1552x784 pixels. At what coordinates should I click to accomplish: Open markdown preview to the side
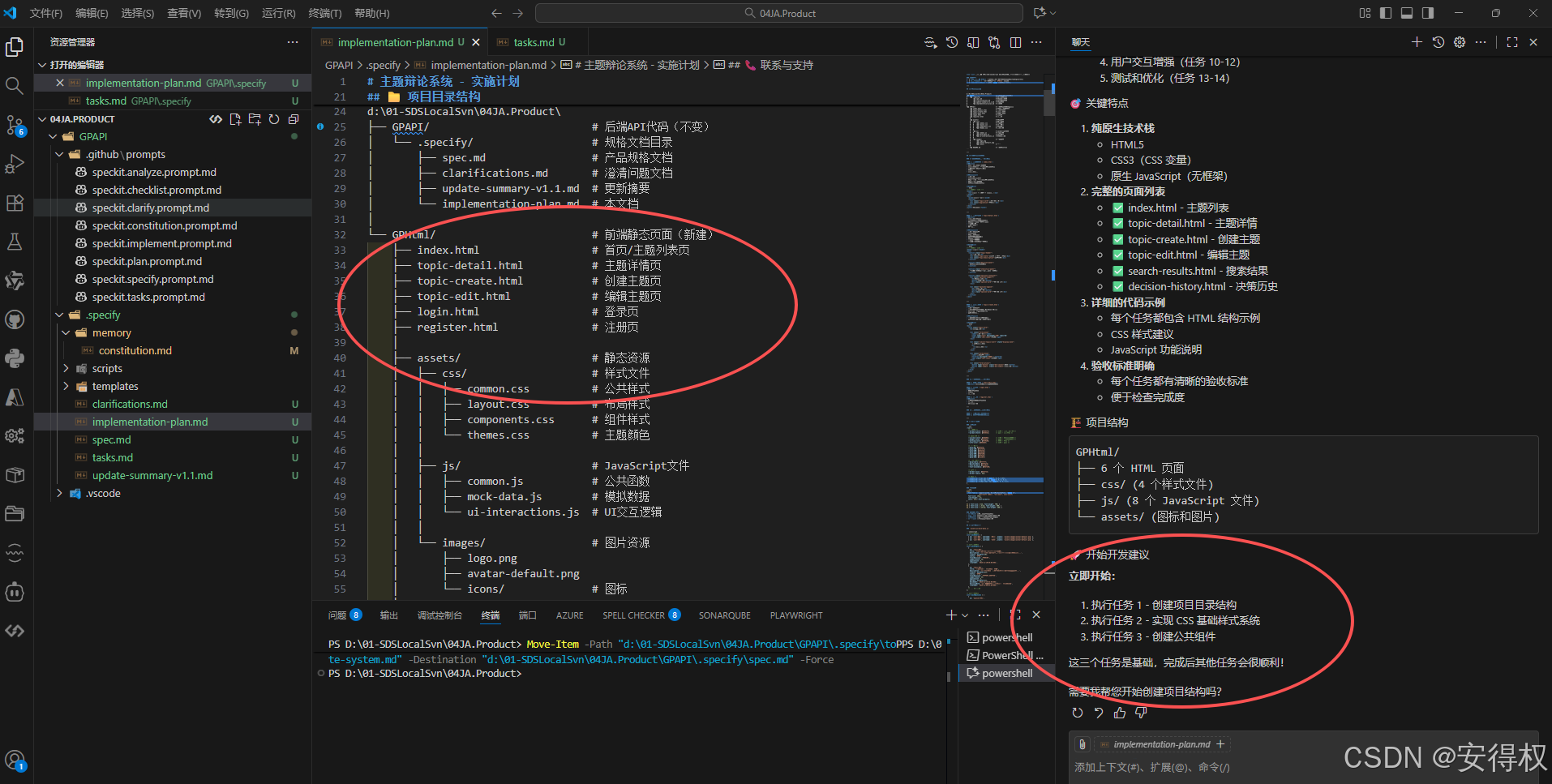coord(973,42)
